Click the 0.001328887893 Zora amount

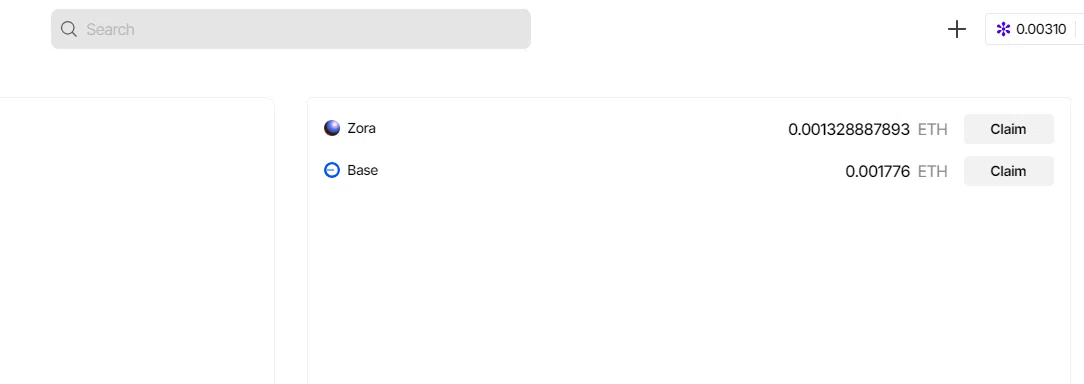coord(849,129)
